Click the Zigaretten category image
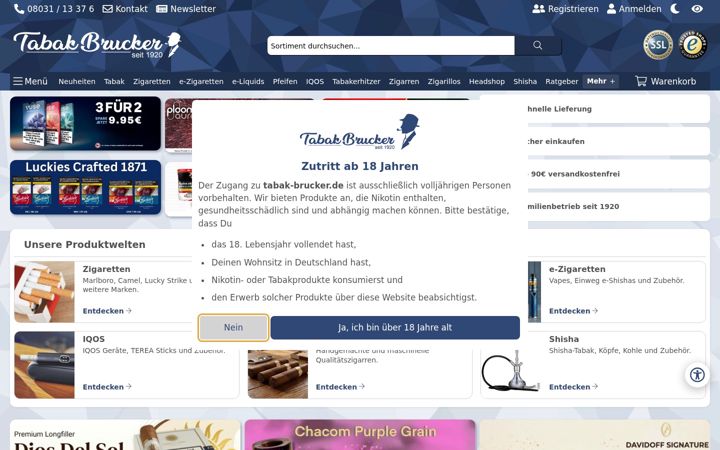Screen dimensions: 720x450 tap(45, 292)
